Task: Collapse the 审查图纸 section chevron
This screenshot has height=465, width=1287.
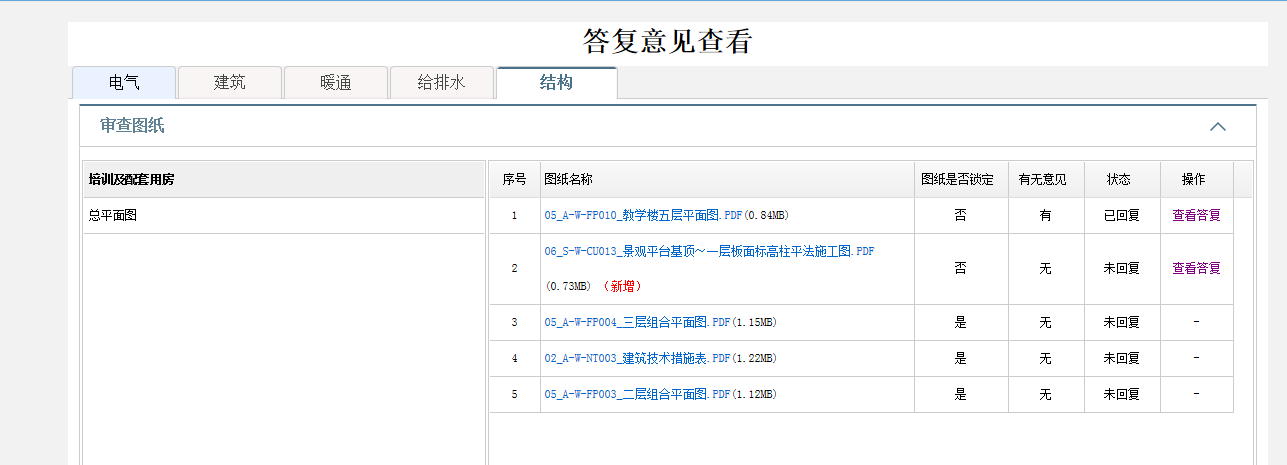Action: pyautogui.click(x=1217, y=127)
